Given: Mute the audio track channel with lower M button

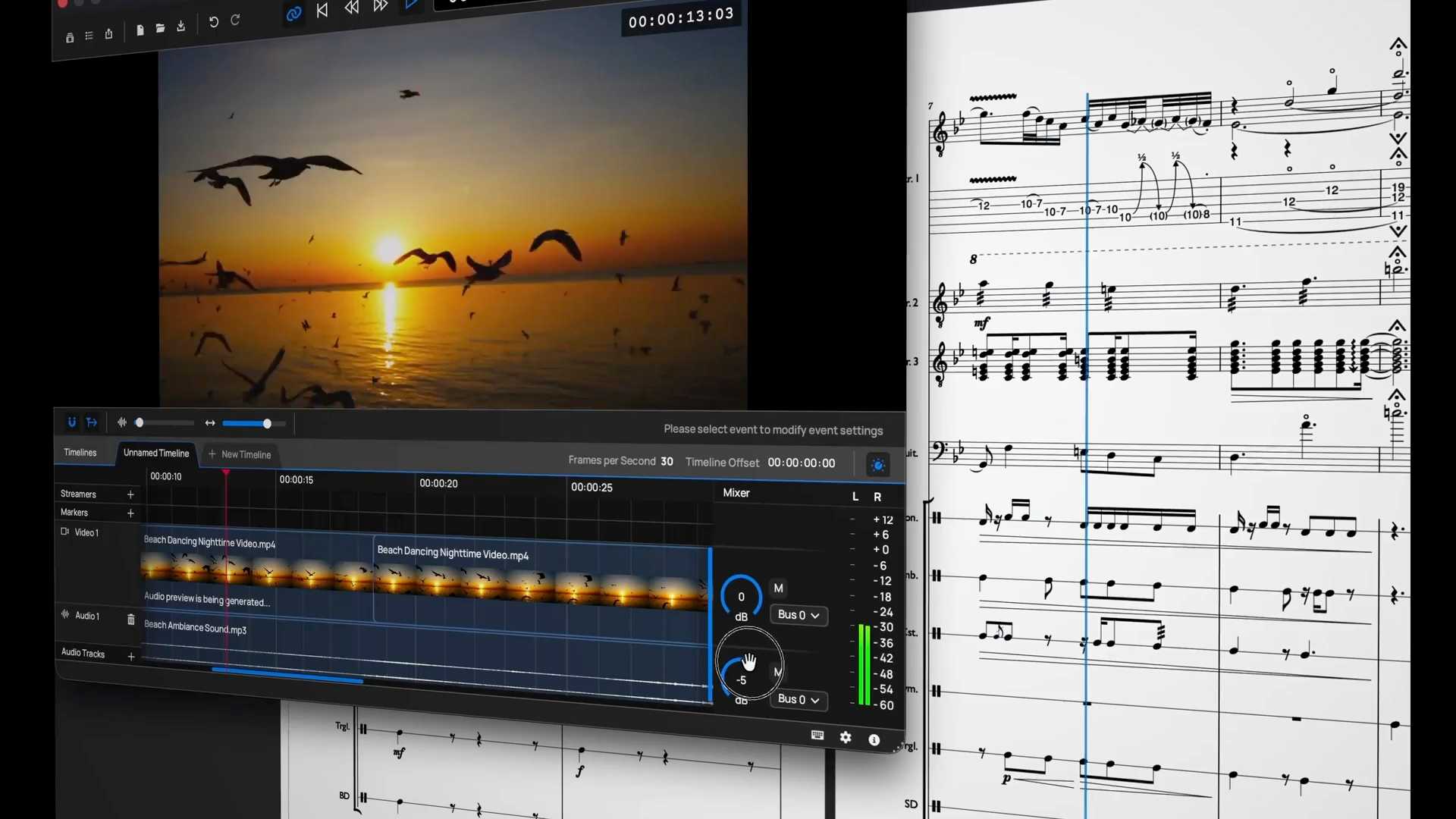Looking at the screenshot, I should [777, 671].
